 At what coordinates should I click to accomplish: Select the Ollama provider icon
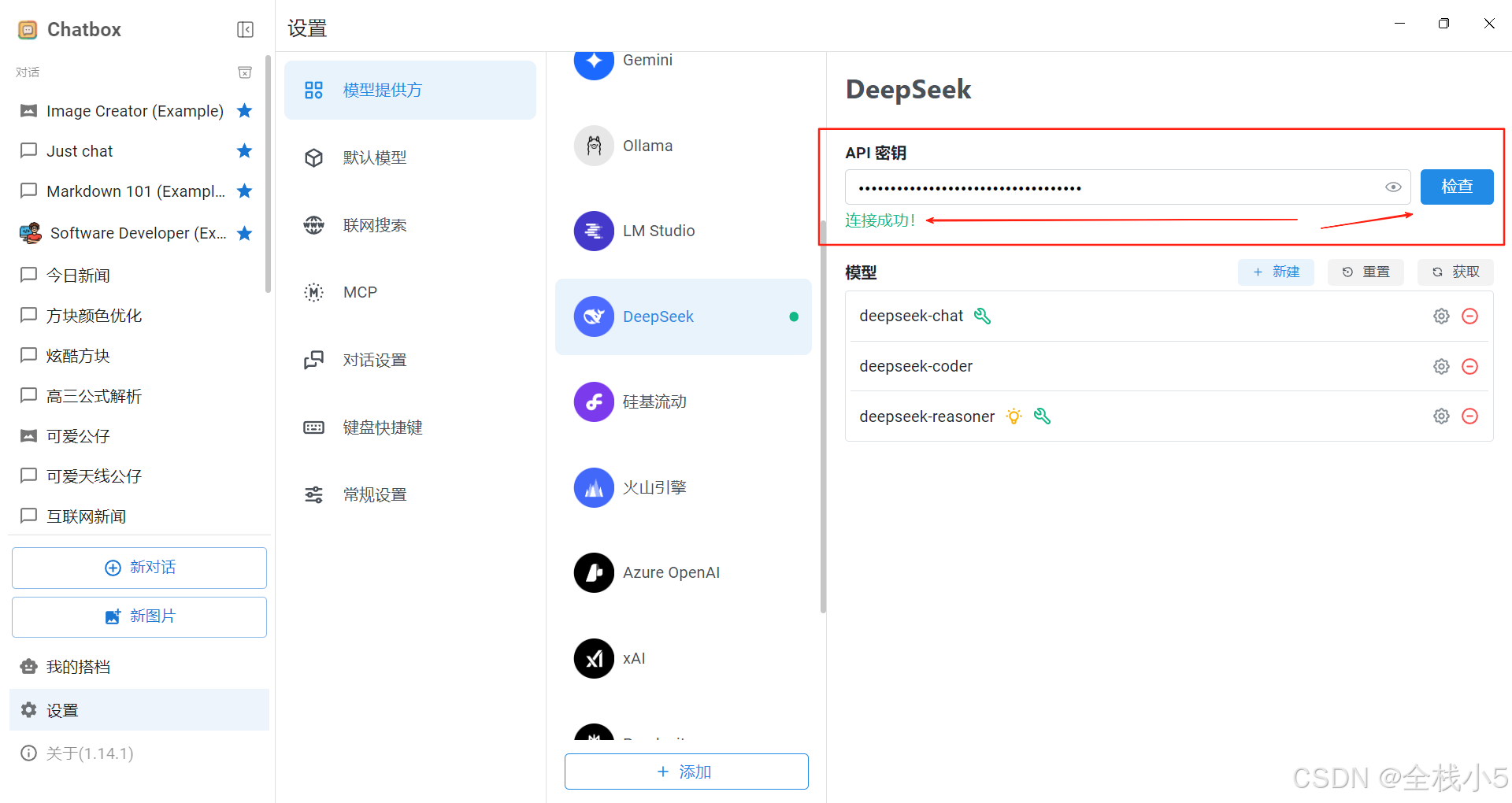(594, 146)
